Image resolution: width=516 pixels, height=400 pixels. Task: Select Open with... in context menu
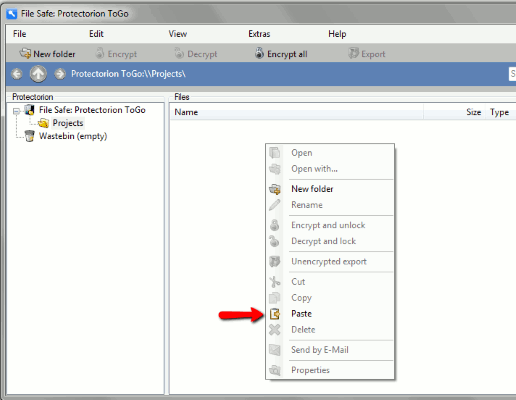click(330, 169)
